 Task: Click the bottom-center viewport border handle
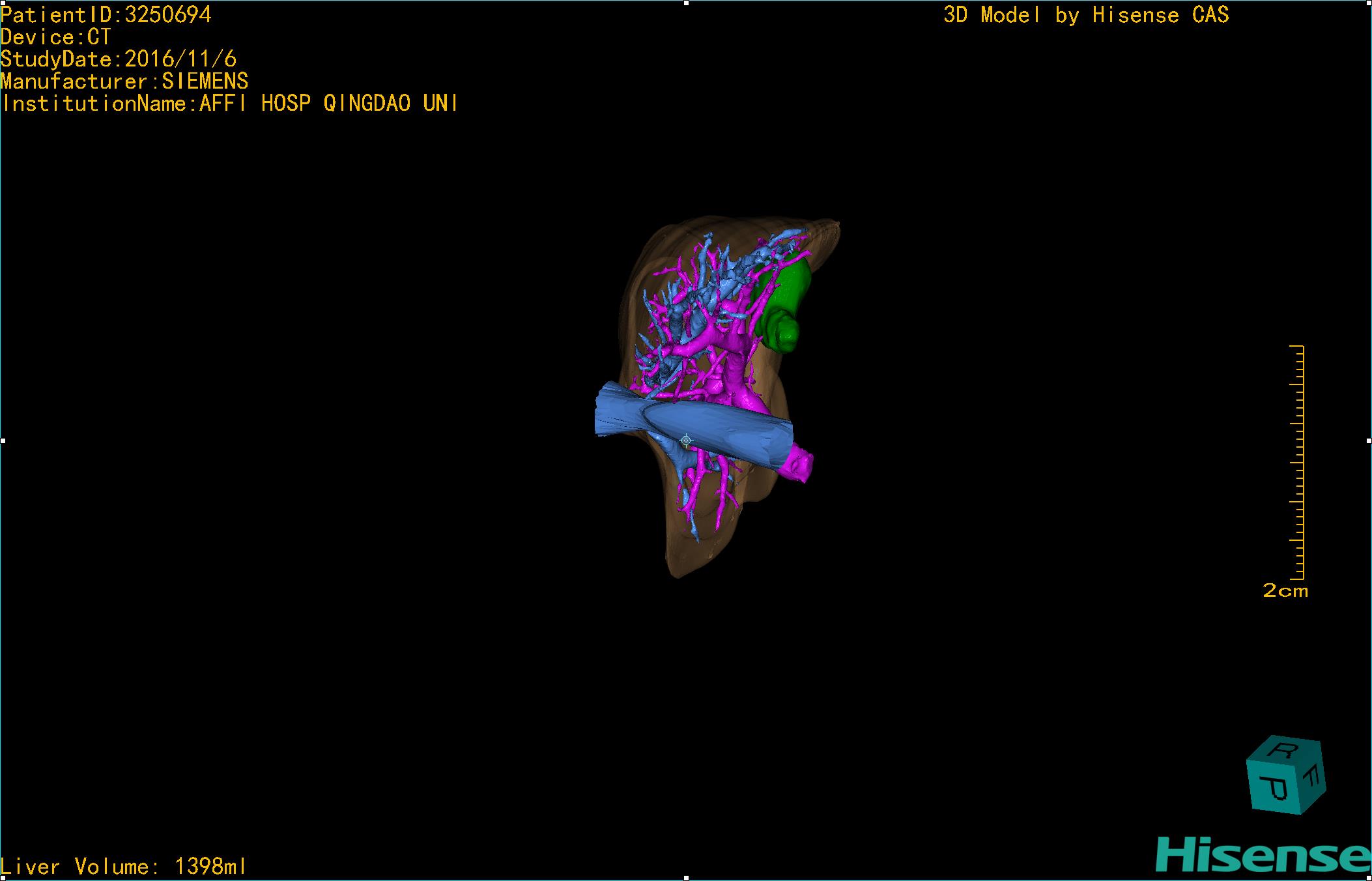pos(686,878)
